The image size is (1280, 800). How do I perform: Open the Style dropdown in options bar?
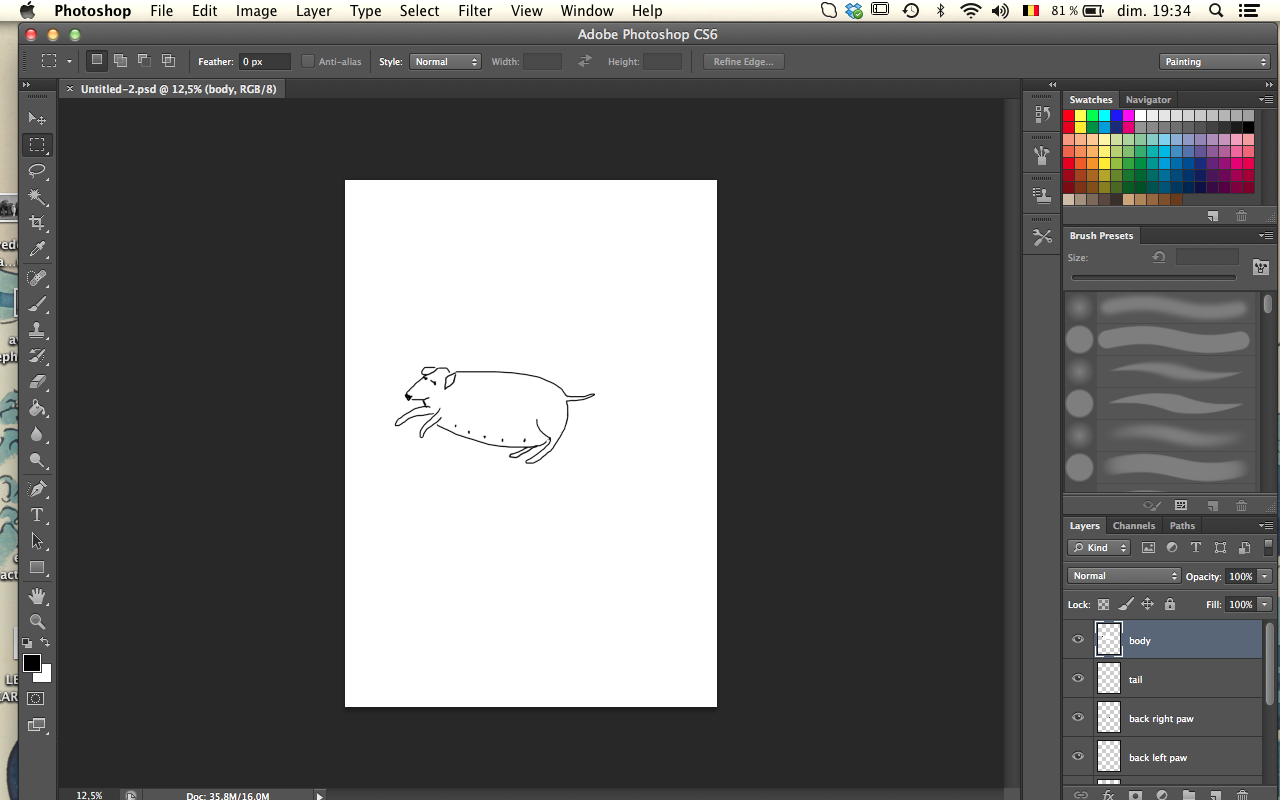point(445,62)
